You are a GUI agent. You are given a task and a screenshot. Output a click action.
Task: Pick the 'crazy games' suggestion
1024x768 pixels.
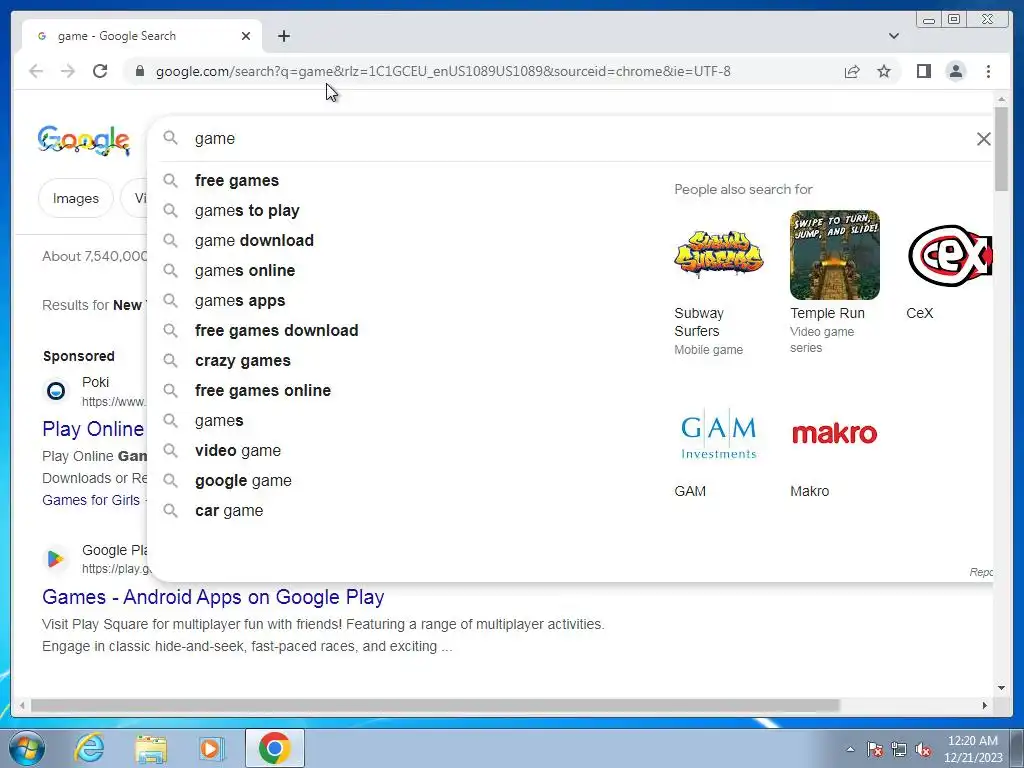click(x=243, y=360)
